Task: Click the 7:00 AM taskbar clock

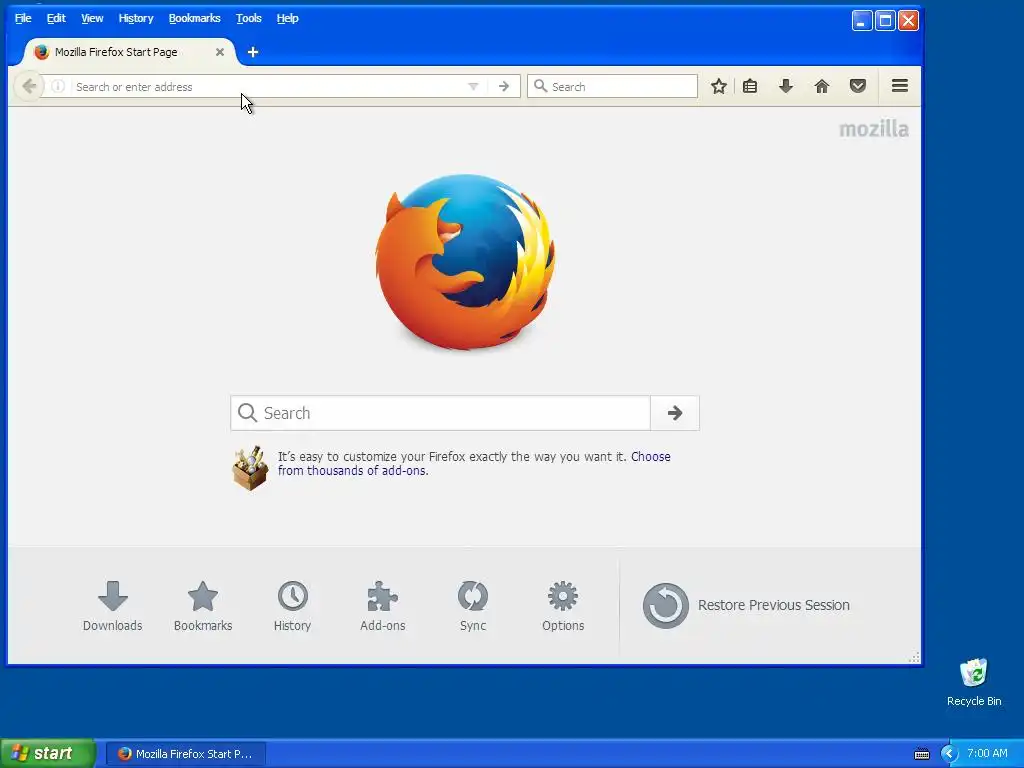Action: pos(987,754)
